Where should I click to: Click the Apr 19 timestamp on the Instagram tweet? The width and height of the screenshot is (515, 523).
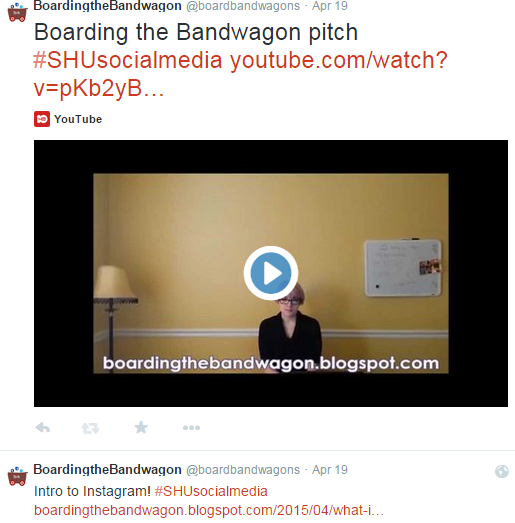(330, 470)
